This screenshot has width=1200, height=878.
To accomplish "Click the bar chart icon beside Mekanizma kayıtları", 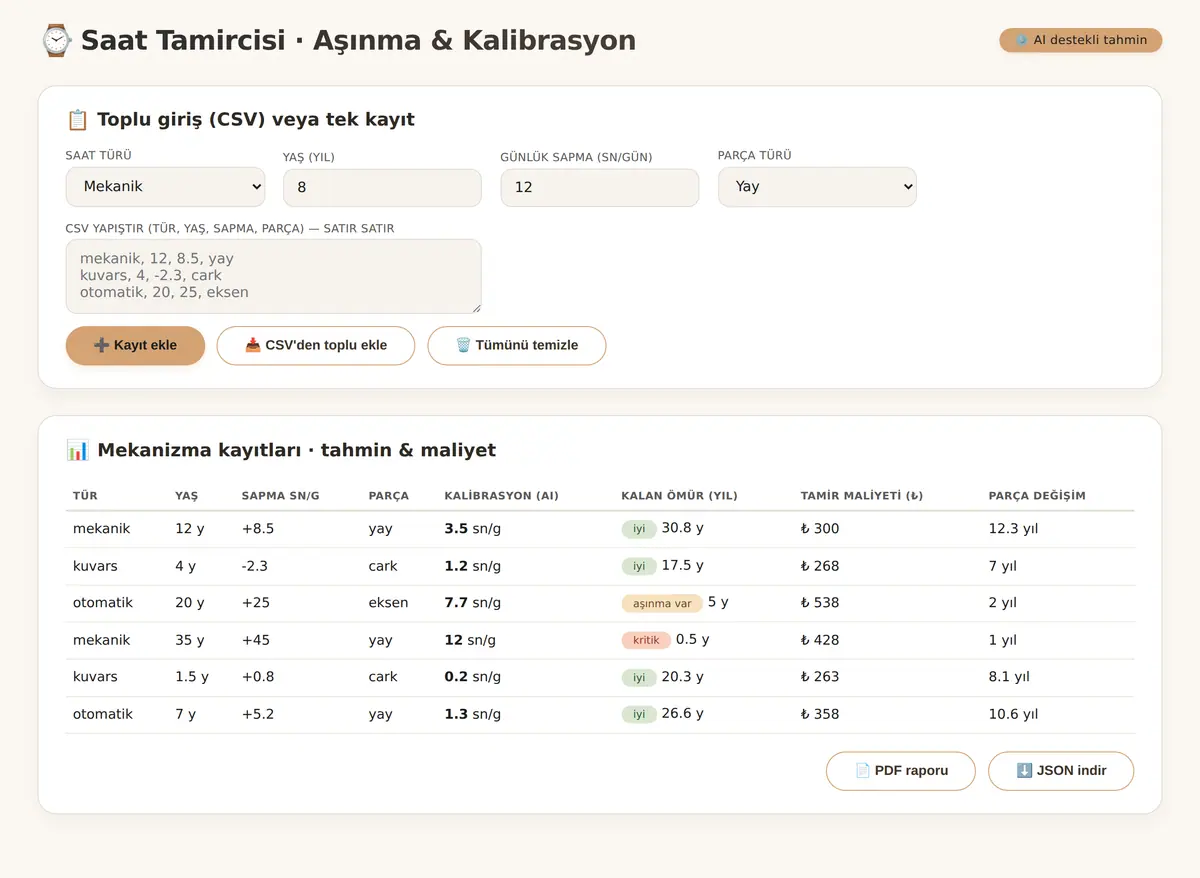I will pyautogui.click(x=77, y=450).
